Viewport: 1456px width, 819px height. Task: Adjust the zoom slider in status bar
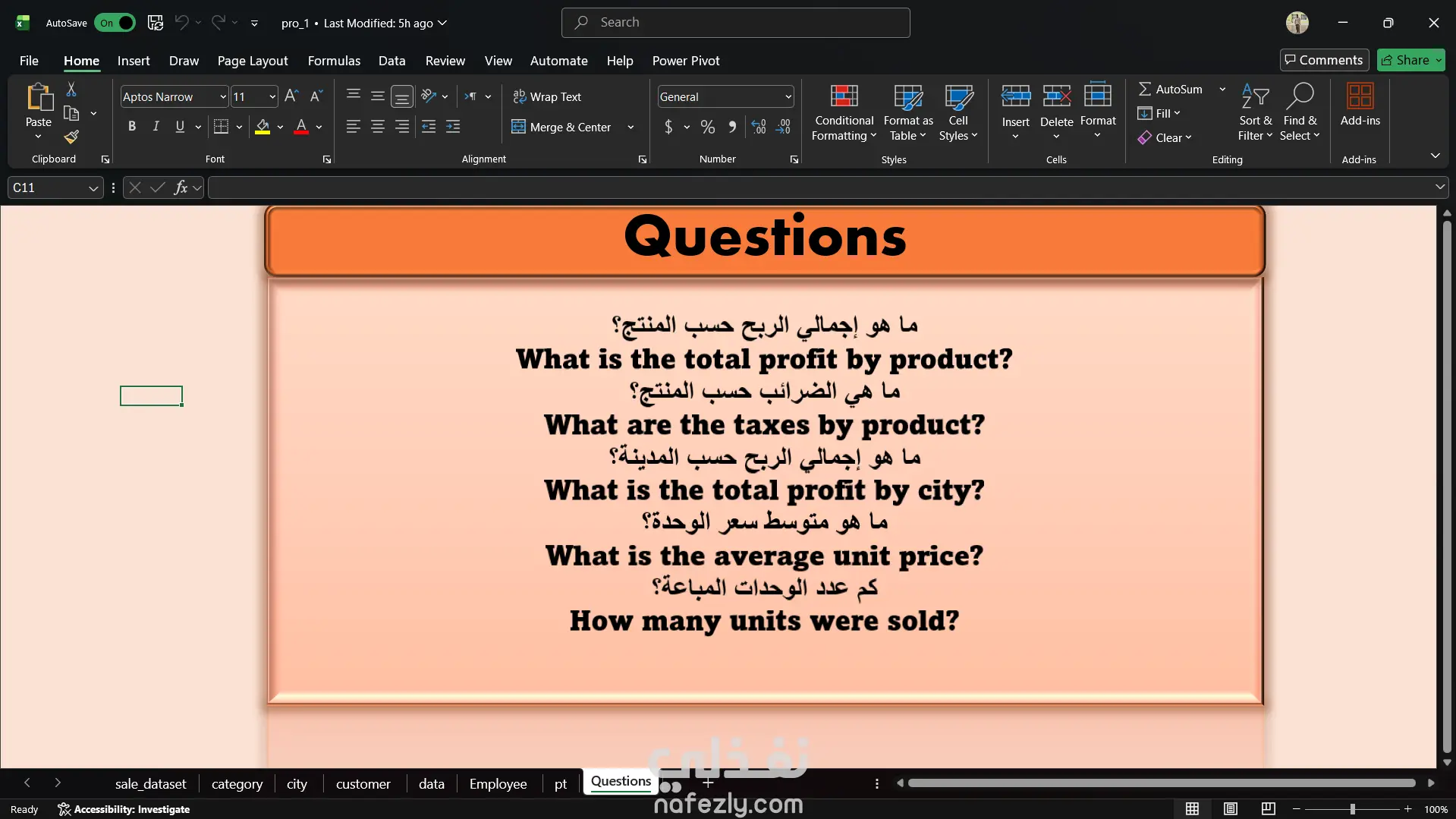tap(1352, 809)
